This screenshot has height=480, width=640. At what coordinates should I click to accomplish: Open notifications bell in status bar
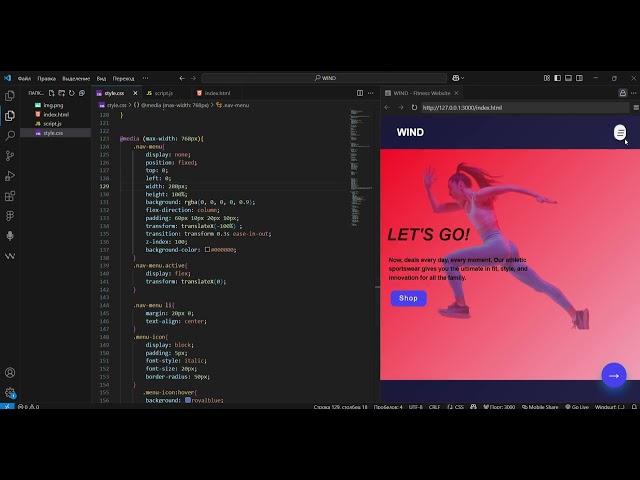click(x=634, y=407)
